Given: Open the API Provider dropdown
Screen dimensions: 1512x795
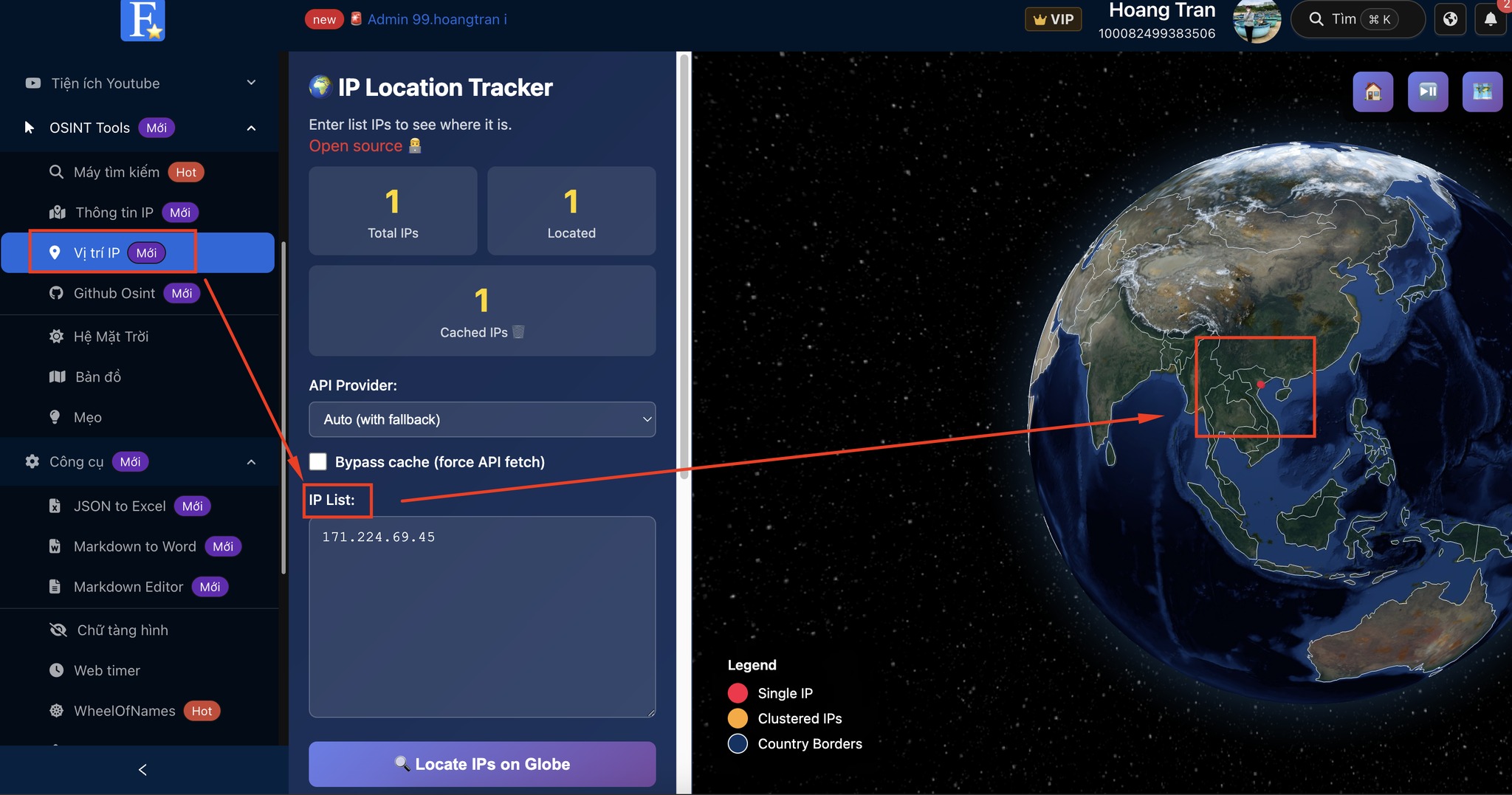Looking at the screenshot, I should point(482,419).
